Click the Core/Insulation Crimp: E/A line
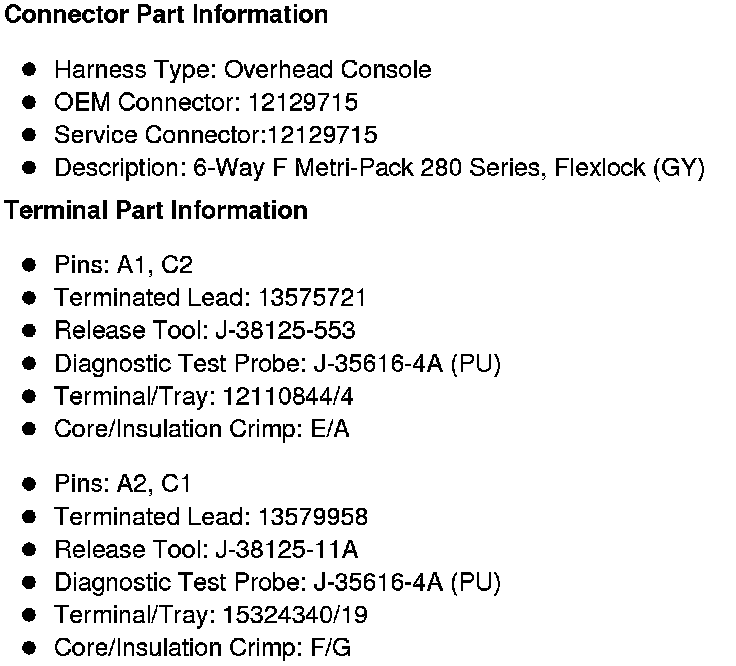This screenshot has width=736, height=666. 201,429
